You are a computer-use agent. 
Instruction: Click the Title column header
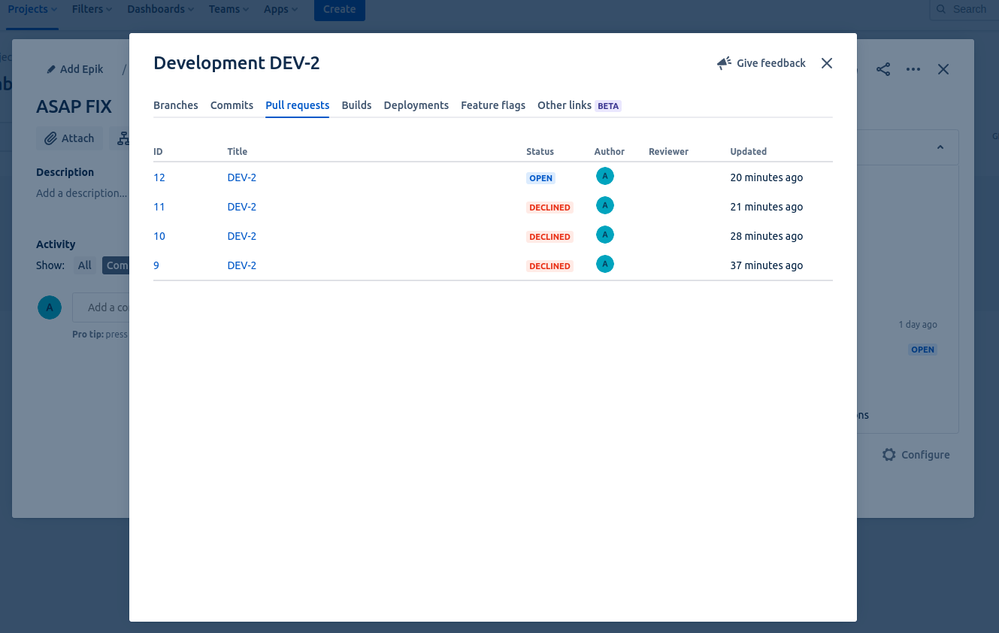click(237, 152)
